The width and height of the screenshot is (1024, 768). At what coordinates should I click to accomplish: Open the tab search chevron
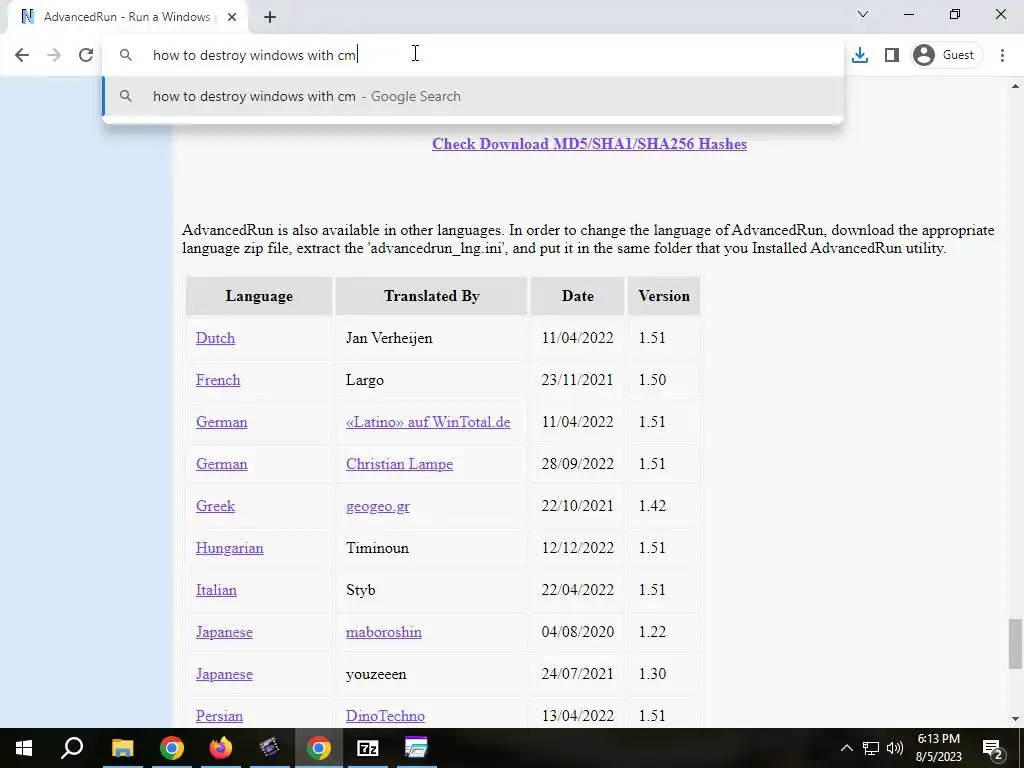click(863, 14)
